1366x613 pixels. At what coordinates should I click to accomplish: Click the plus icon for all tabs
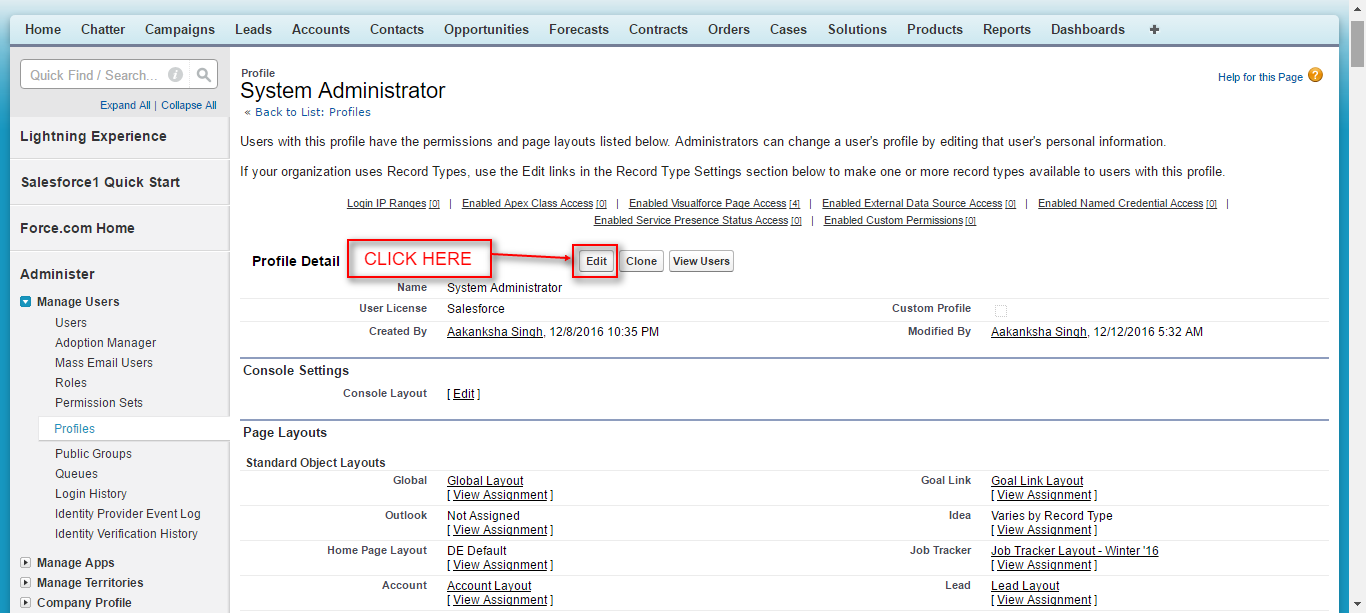[x=1154, y=30]
